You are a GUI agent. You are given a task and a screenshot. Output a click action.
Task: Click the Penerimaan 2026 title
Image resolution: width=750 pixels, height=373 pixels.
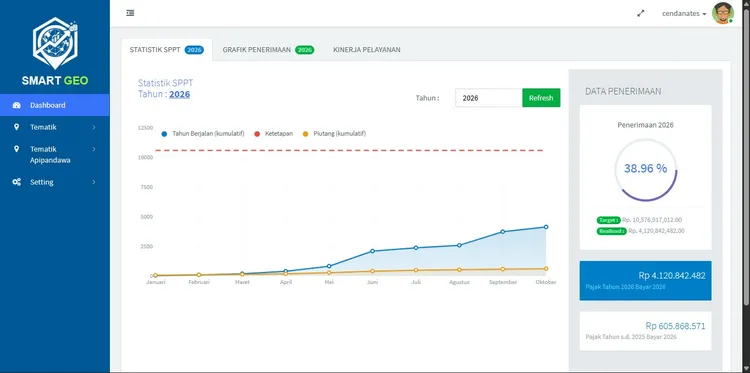tap(645, 125)
